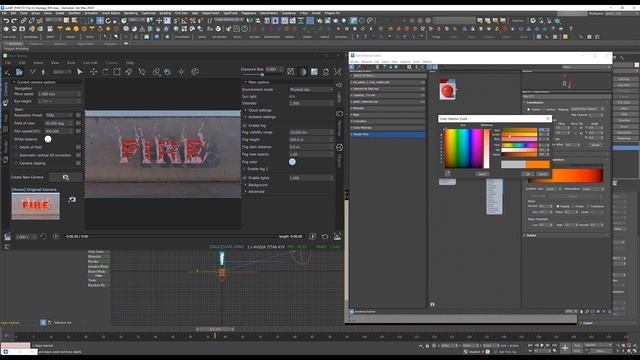Click Cancel in Color Selector

point(542,174)
